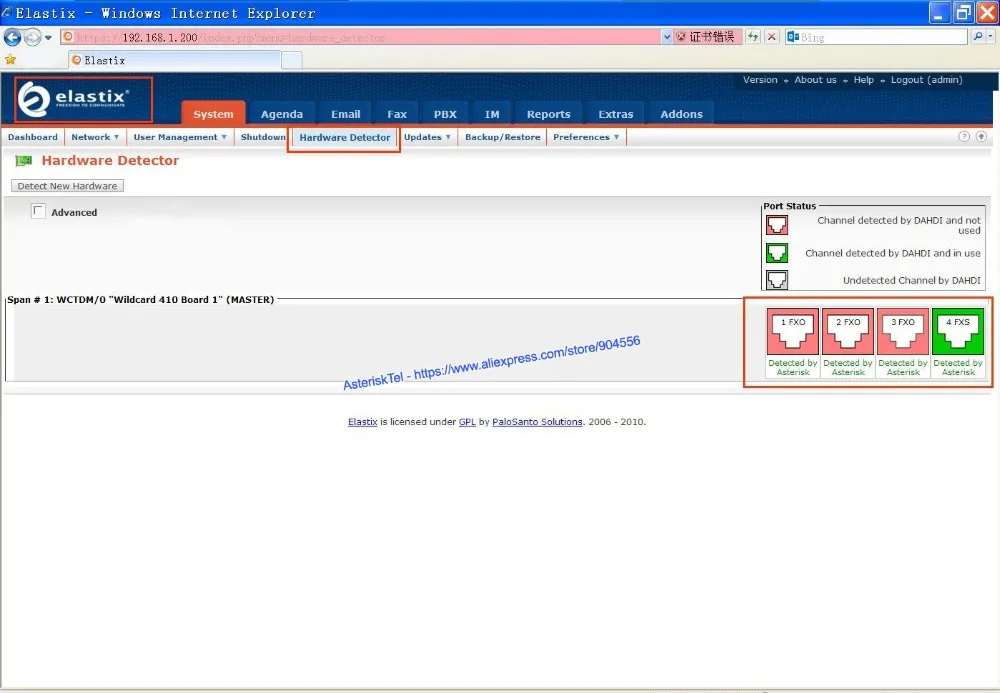Click the certificate error shield indicator
The height and width of the screenshot is (693, 1000).
705,37
